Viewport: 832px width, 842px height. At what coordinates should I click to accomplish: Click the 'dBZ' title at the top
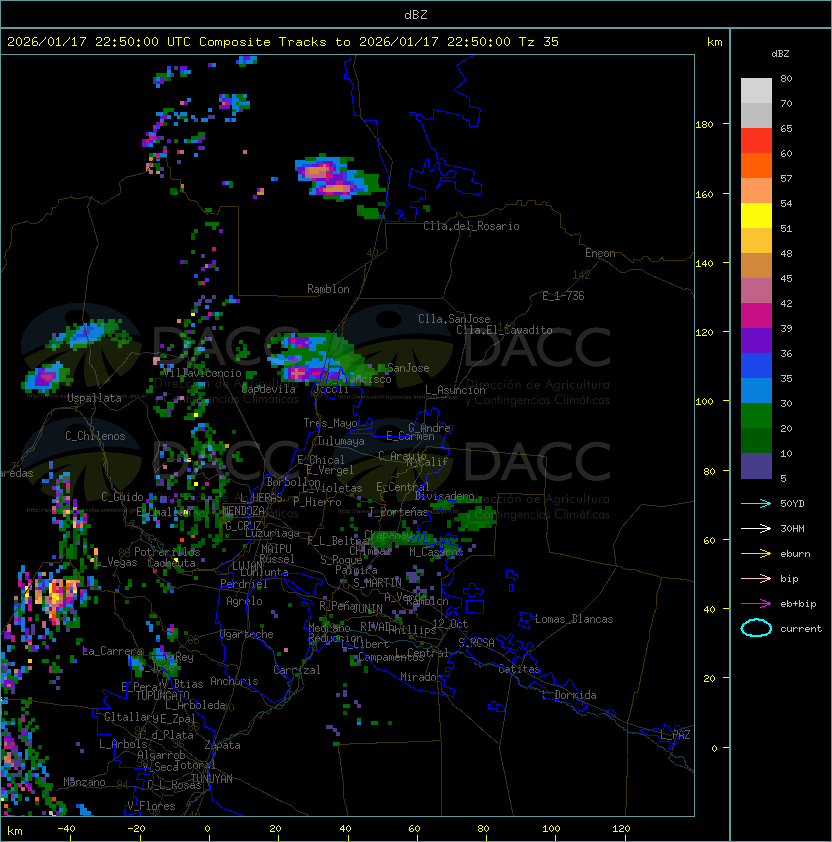416,14
